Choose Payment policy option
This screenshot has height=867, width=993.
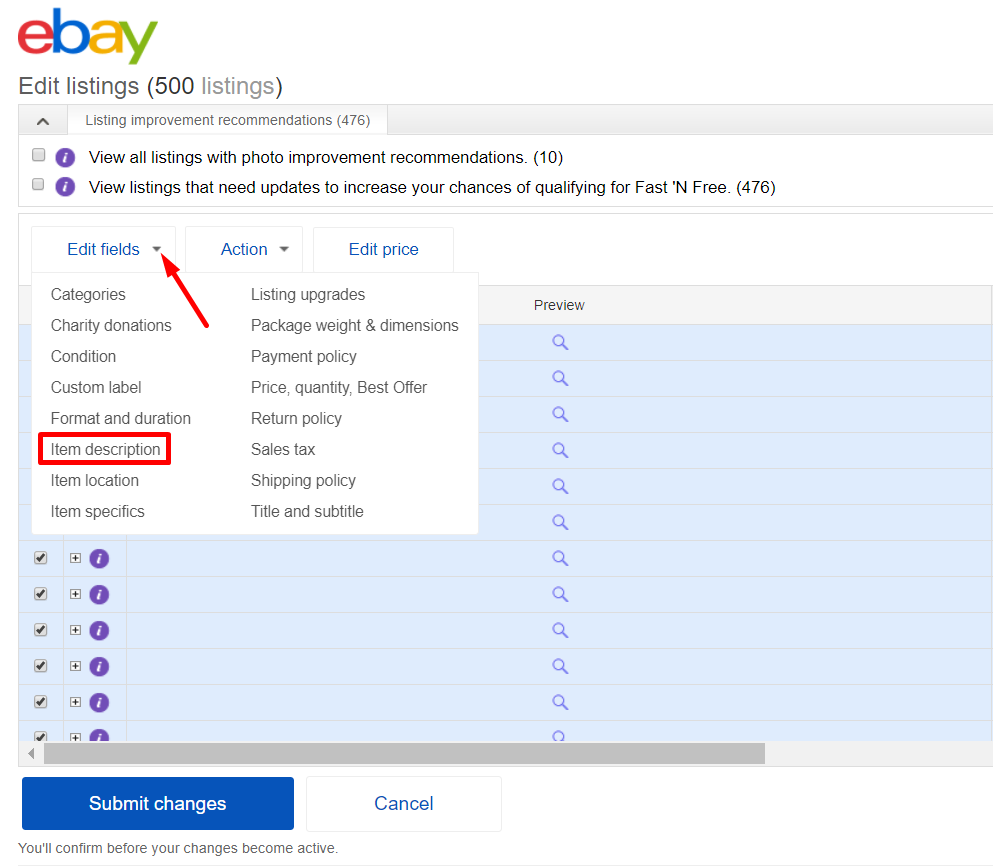303,357
